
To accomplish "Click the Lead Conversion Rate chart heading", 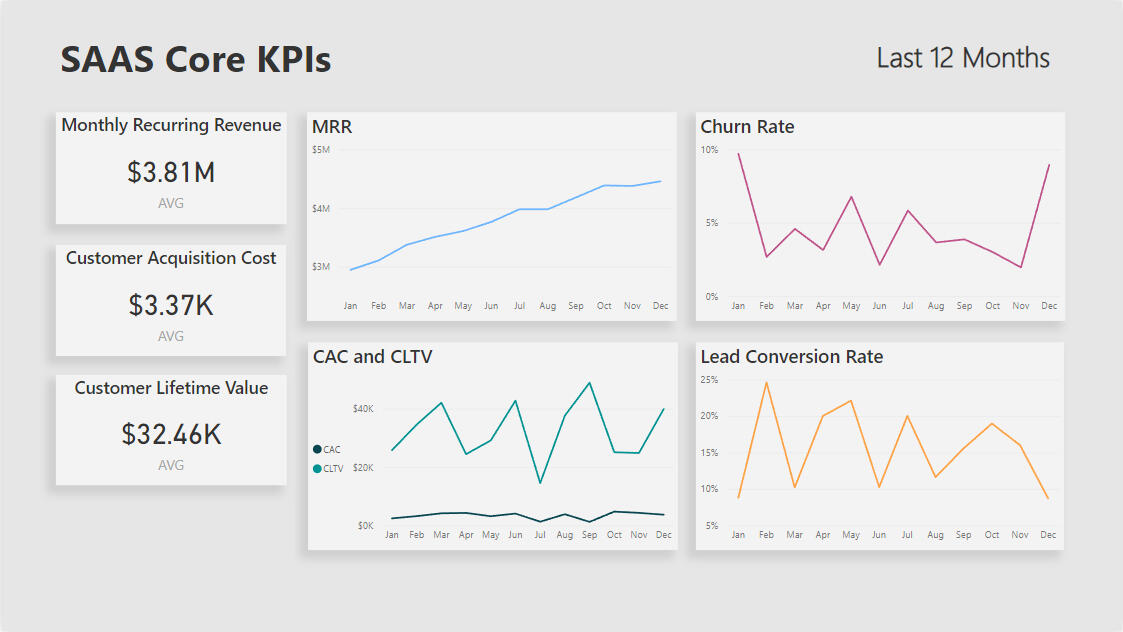I will tap(791, 357).
